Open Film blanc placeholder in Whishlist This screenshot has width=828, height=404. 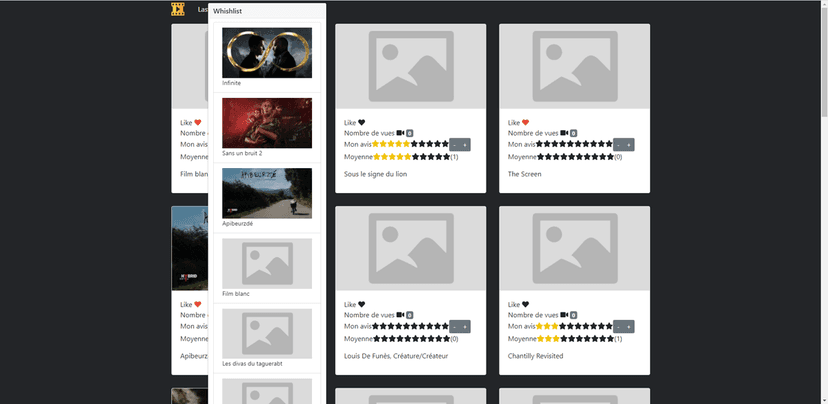coord(267,264)
